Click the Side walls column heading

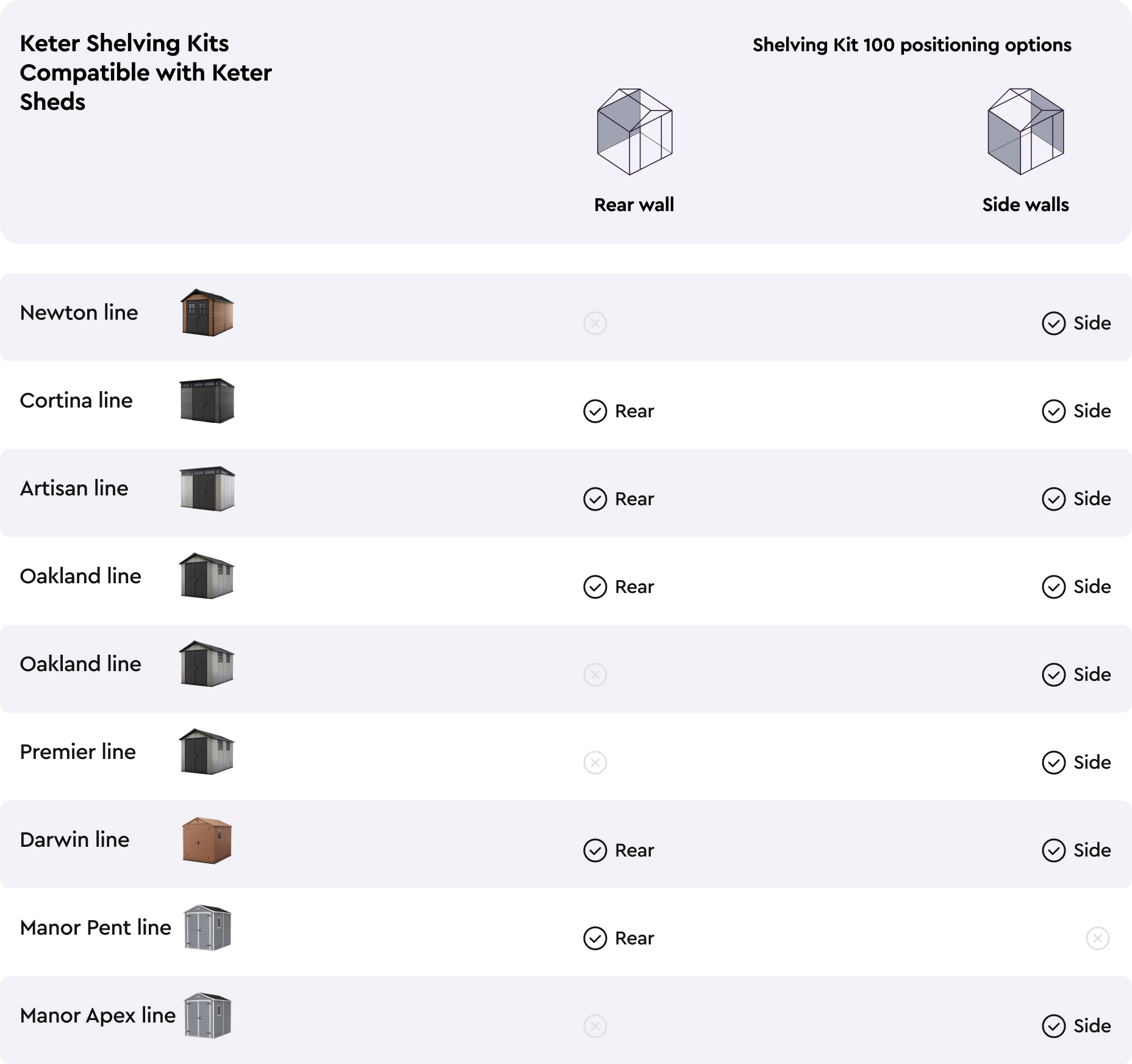tap(1026, 204)
